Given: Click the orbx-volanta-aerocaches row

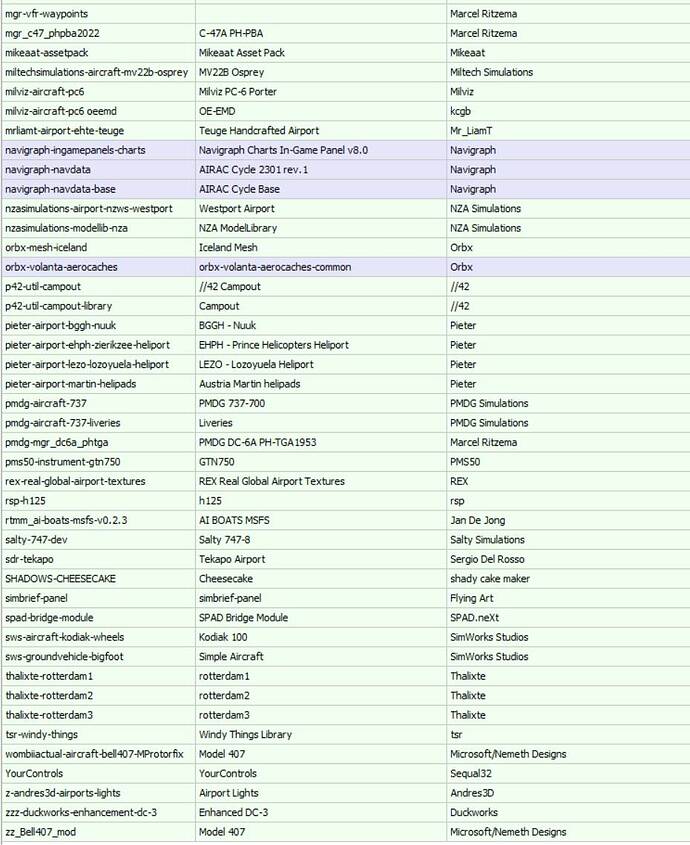Looking at the screenshot, I should [x=345, y=267].
